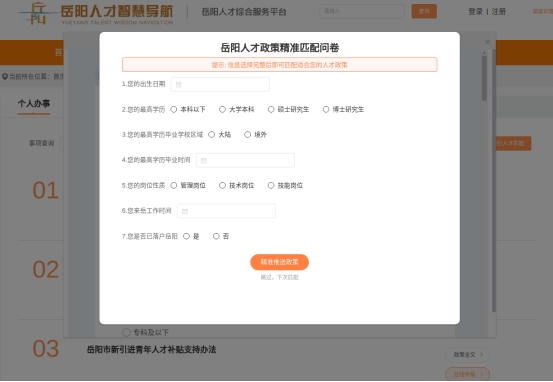Switch to the 个人办事 tab
553x382 pixels.
(x=34, y=103)
